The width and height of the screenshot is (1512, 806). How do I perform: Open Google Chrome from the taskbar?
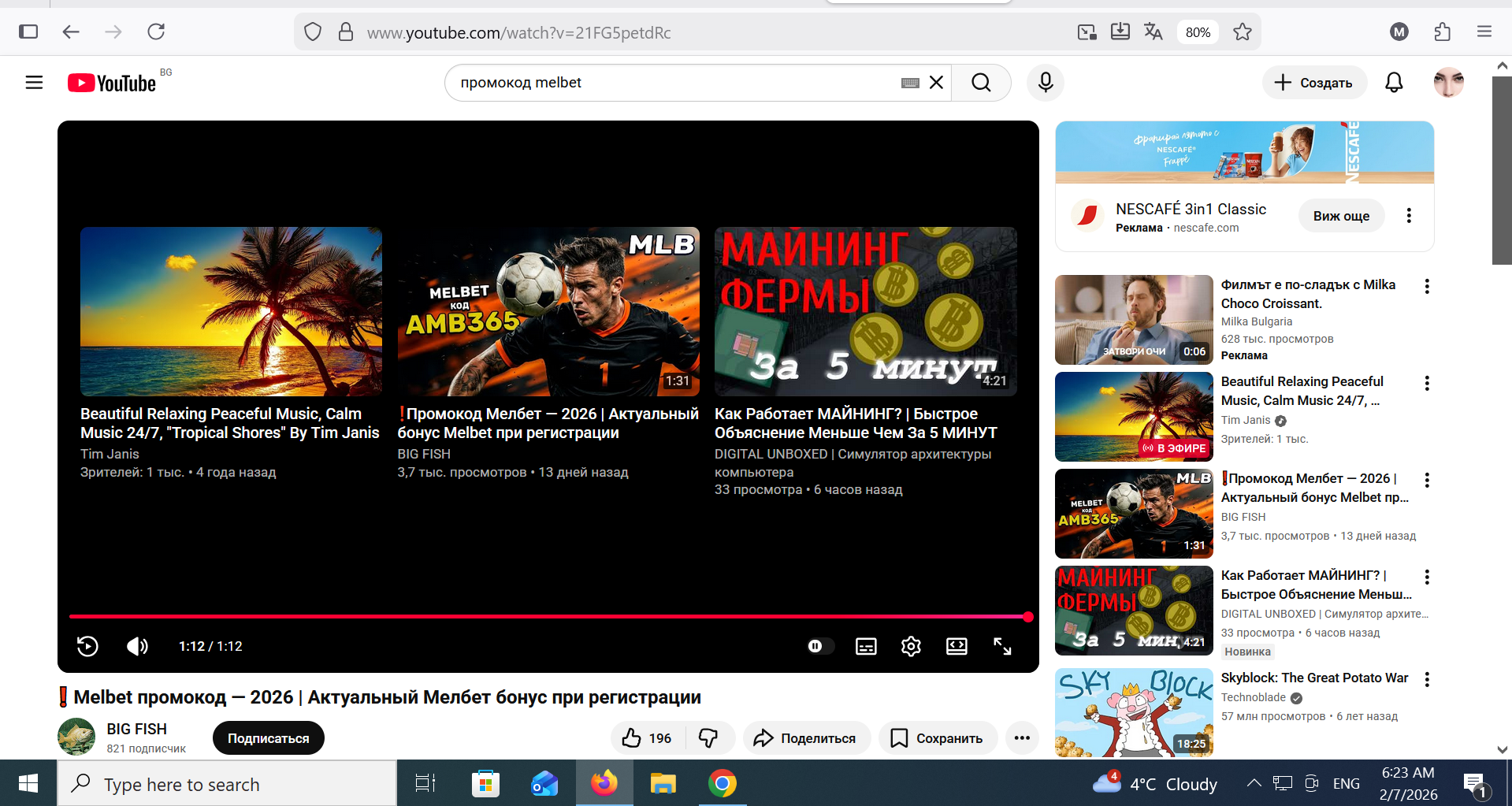[x=722, y=783]
